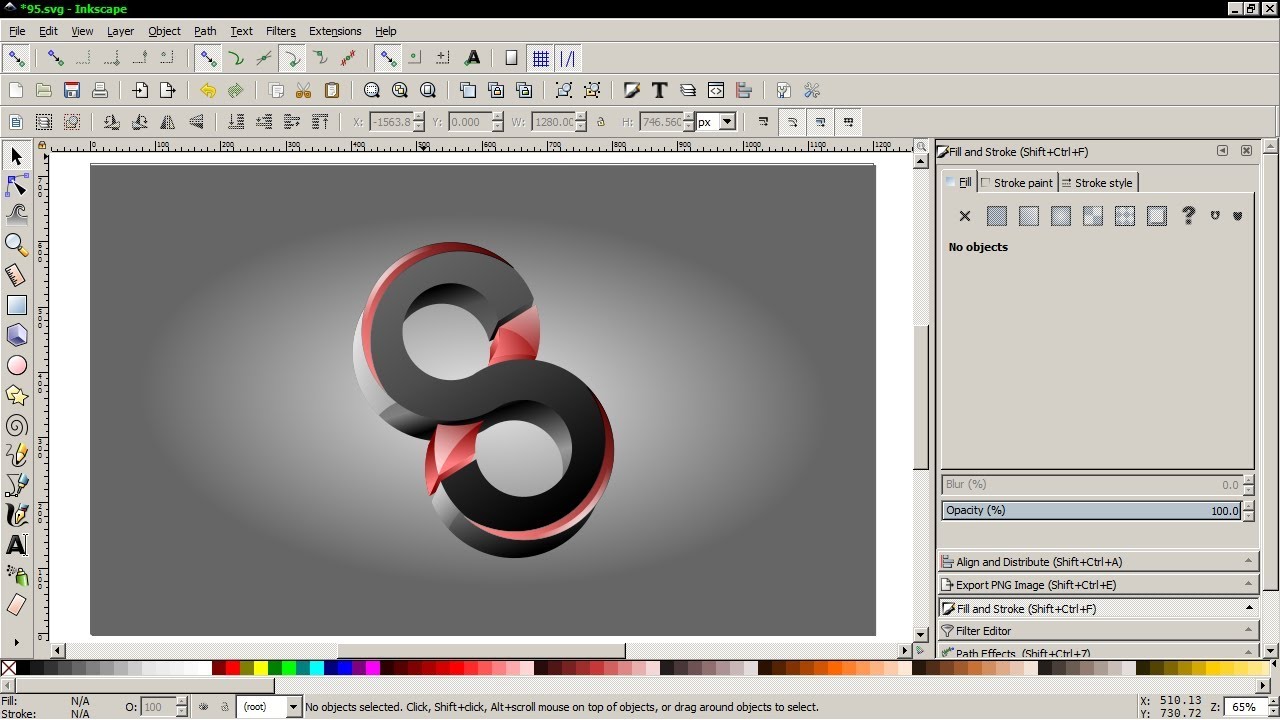Switch to the Stroke style tab
Viewport: 1280px width, 720px height.
1097,183
